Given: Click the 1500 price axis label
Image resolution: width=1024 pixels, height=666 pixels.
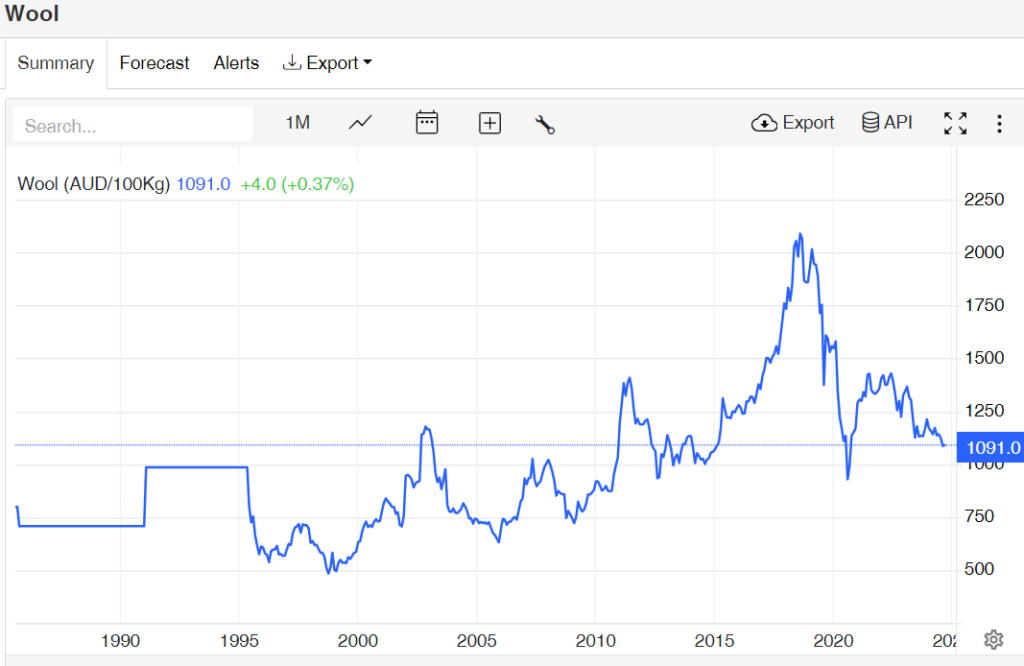Looking at the screenshot, I should [x=984, y=358].
